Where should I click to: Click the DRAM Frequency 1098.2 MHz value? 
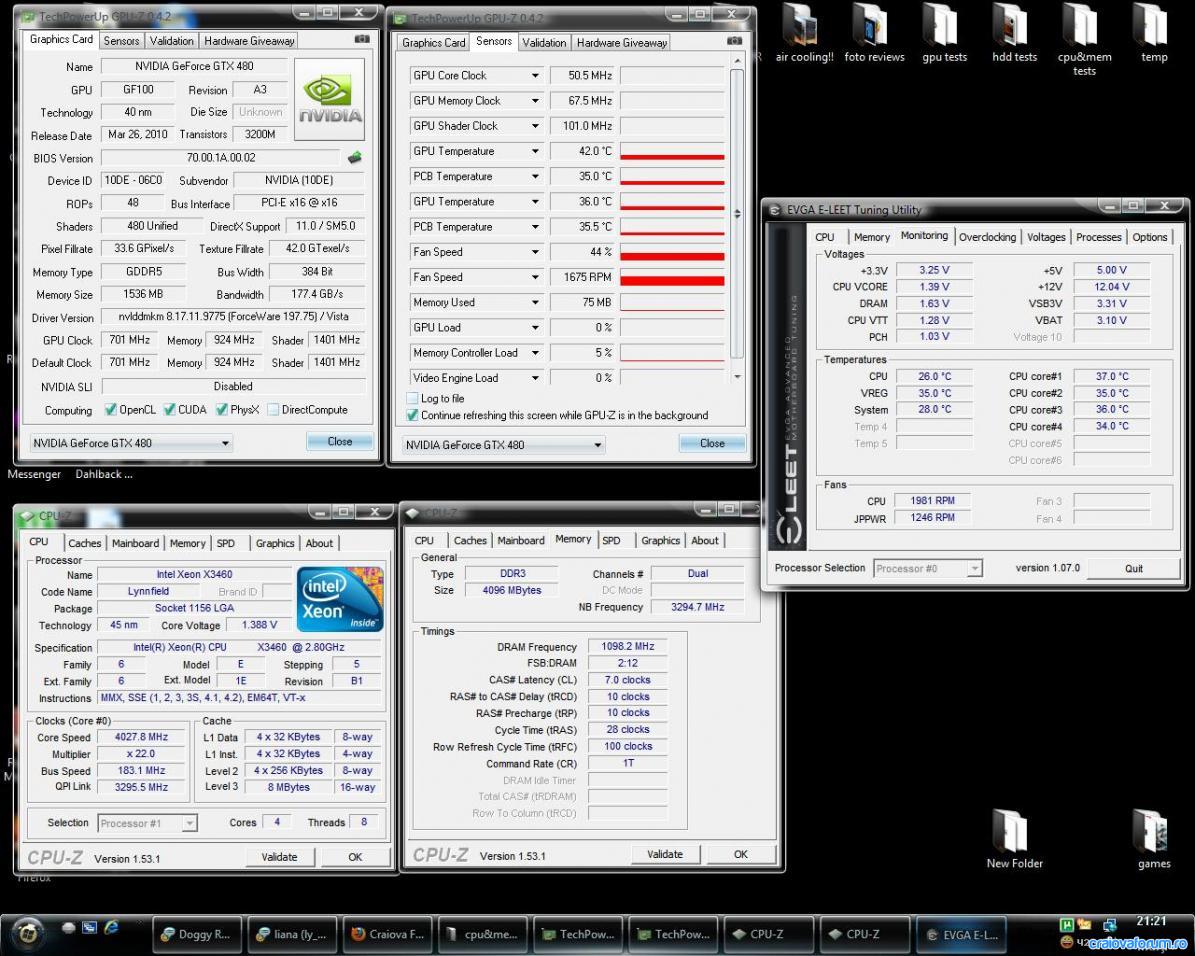(628, 646)
